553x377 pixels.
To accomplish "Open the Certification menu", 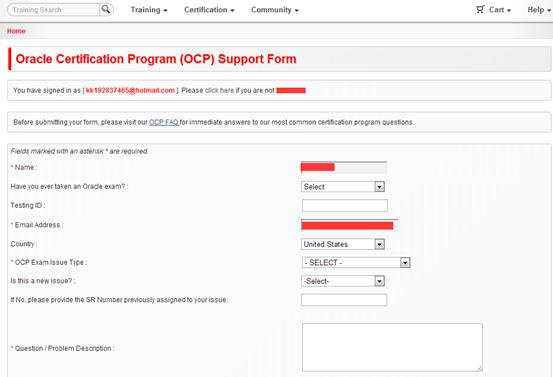I will tap(209, 10).
